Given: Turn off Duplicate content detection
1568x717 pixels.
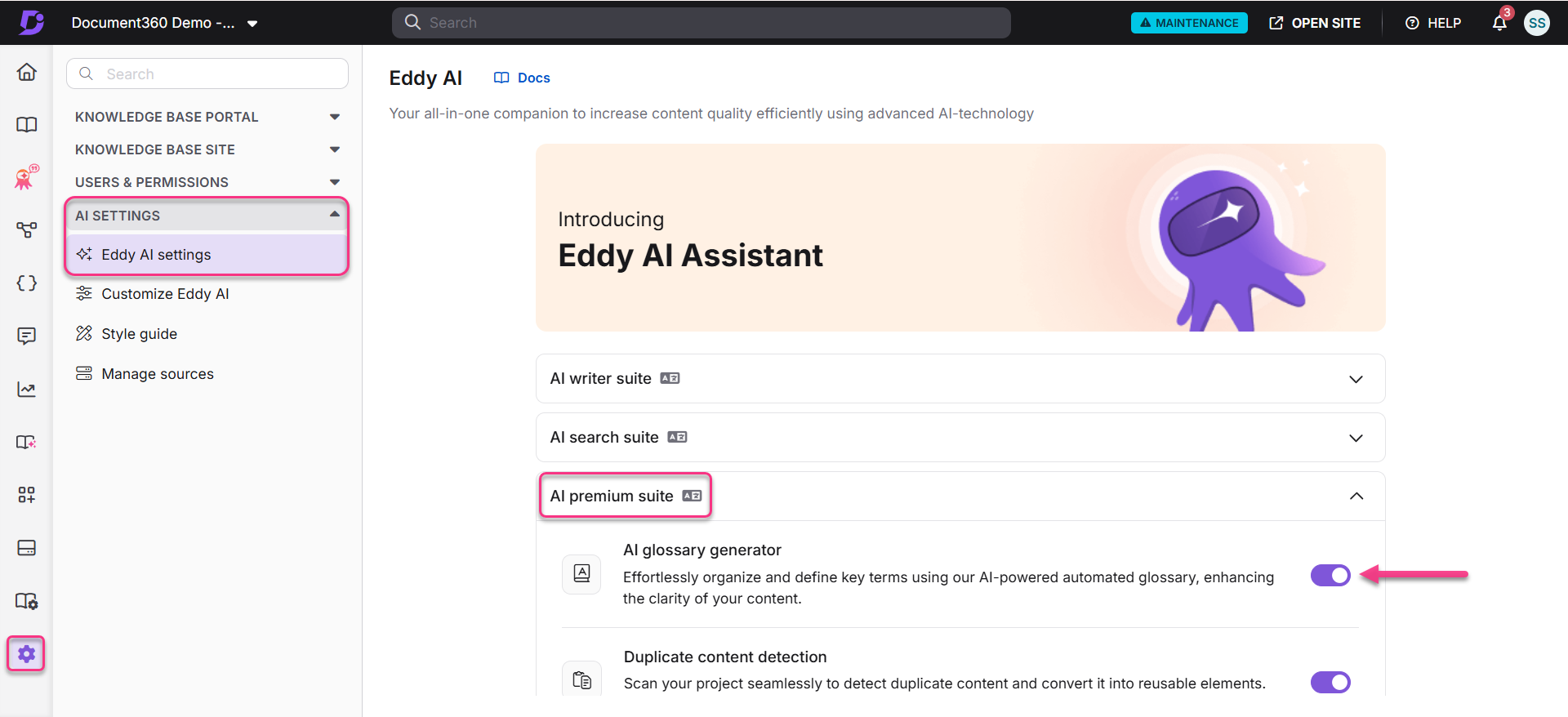Looking at the screenshot, I should 1330,682.
